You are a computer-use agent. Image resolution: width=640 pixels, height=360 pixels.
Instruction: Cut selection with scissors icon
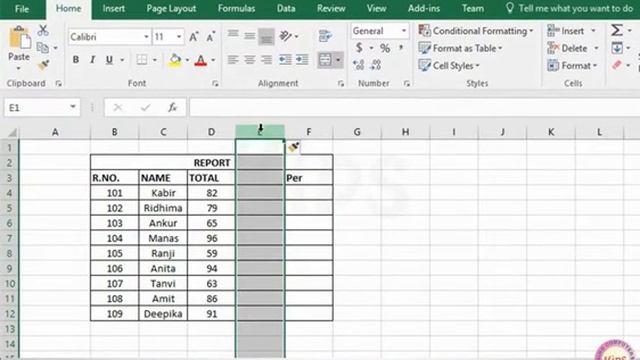[43, 30]
